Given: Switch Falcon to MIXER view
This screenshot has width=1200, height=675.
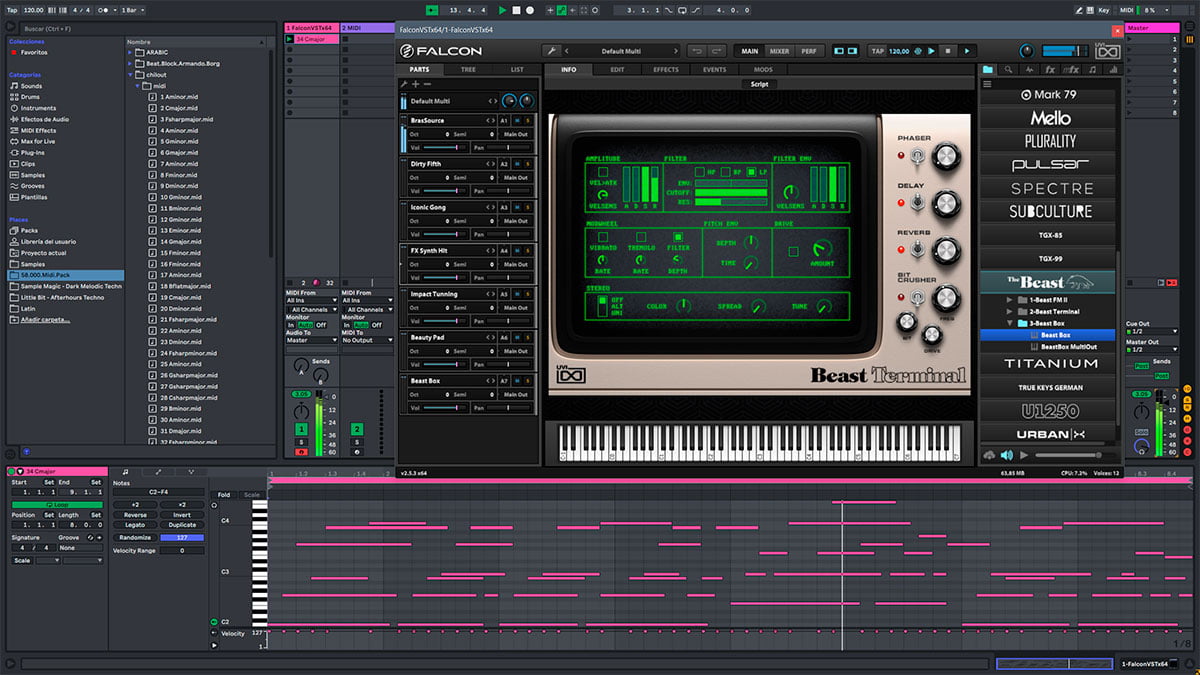Looking at the screenshot, I should [x=779, y=50].
